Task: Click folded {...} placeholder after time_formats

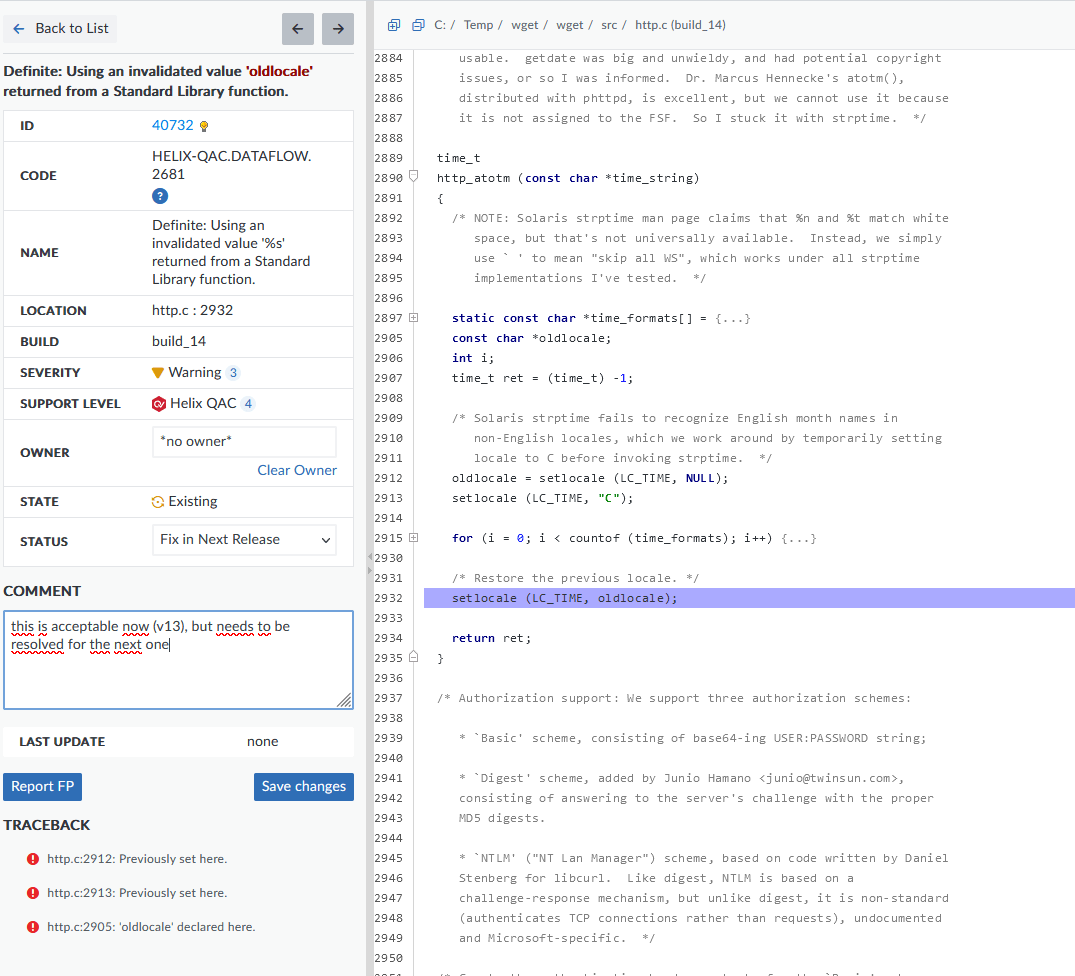Action: point(732,319)
